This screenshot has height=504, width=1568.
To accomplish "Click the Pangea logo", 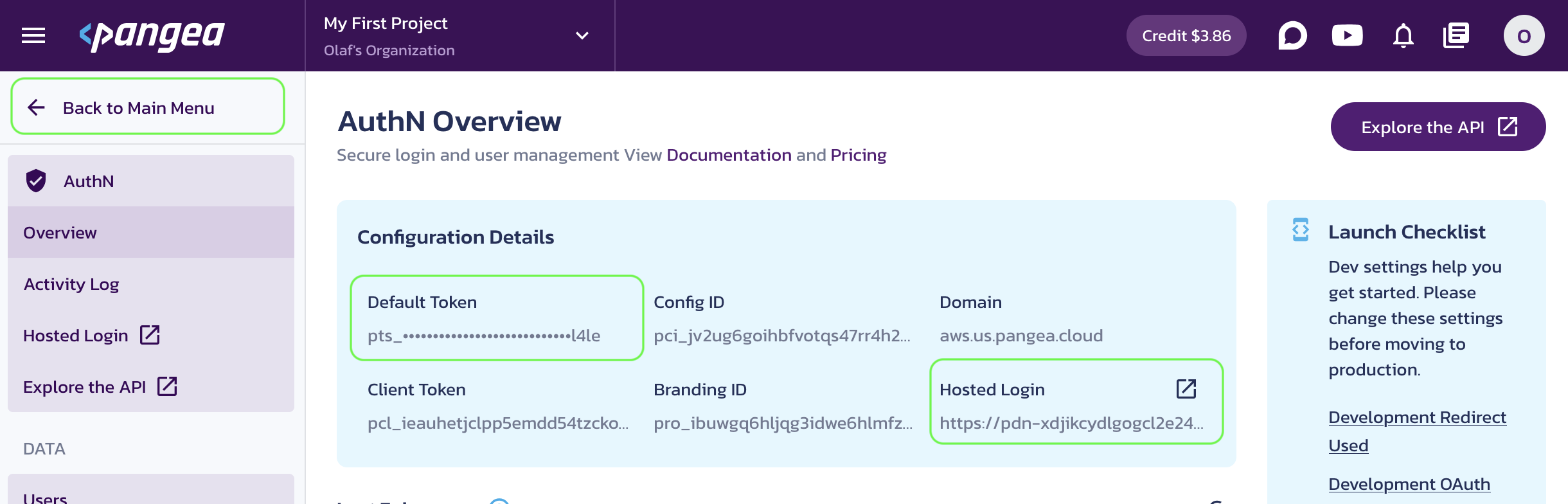I will click(152, 35).
